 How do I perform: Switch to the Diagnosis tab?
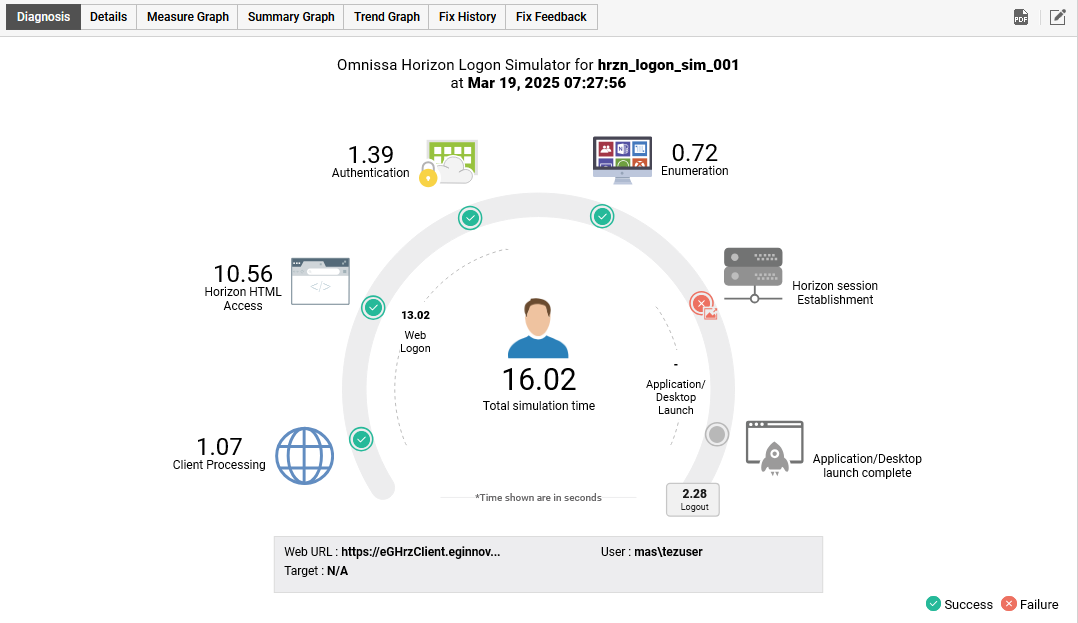tap(43, 17)
